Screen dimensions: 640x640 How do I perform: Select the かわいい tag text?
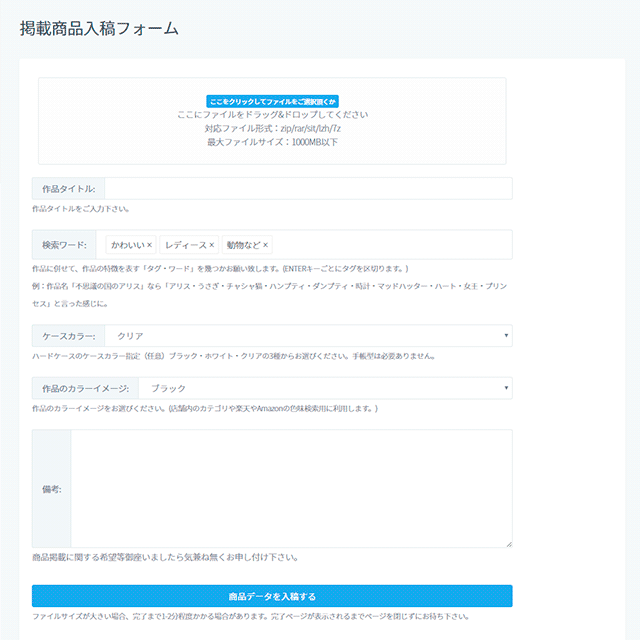pyautogui.click(x=127, y=245)
